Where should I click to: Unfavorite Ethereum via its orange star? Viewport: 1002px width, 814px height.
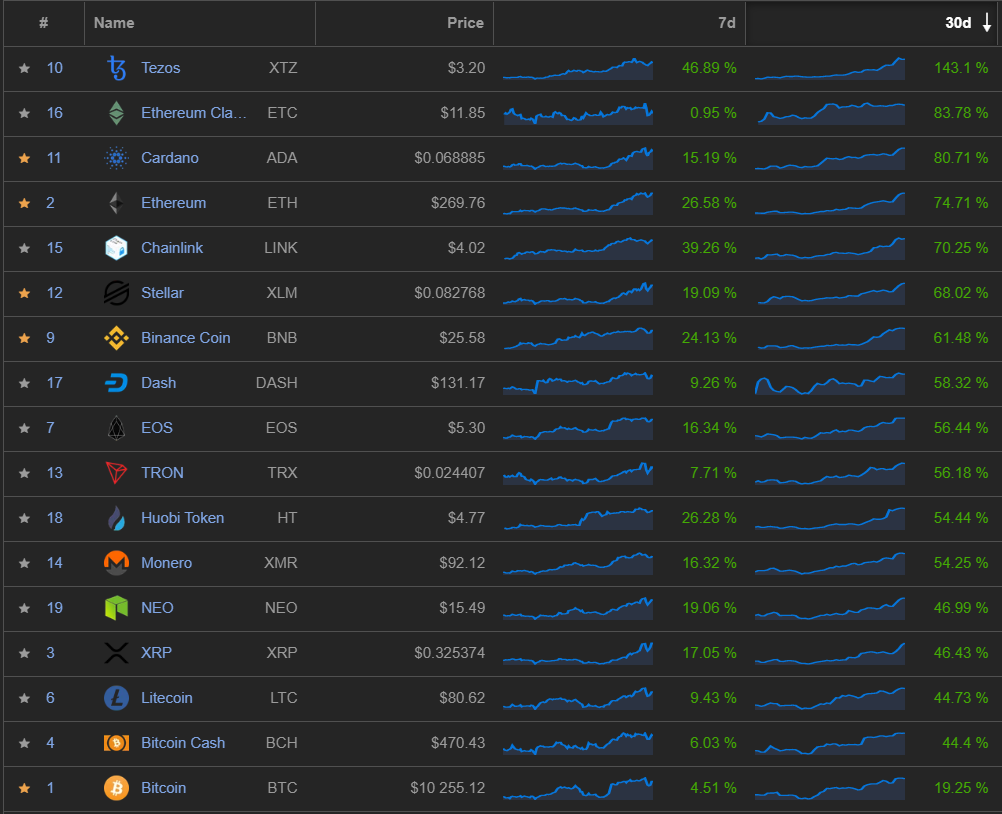pos(24,203)
